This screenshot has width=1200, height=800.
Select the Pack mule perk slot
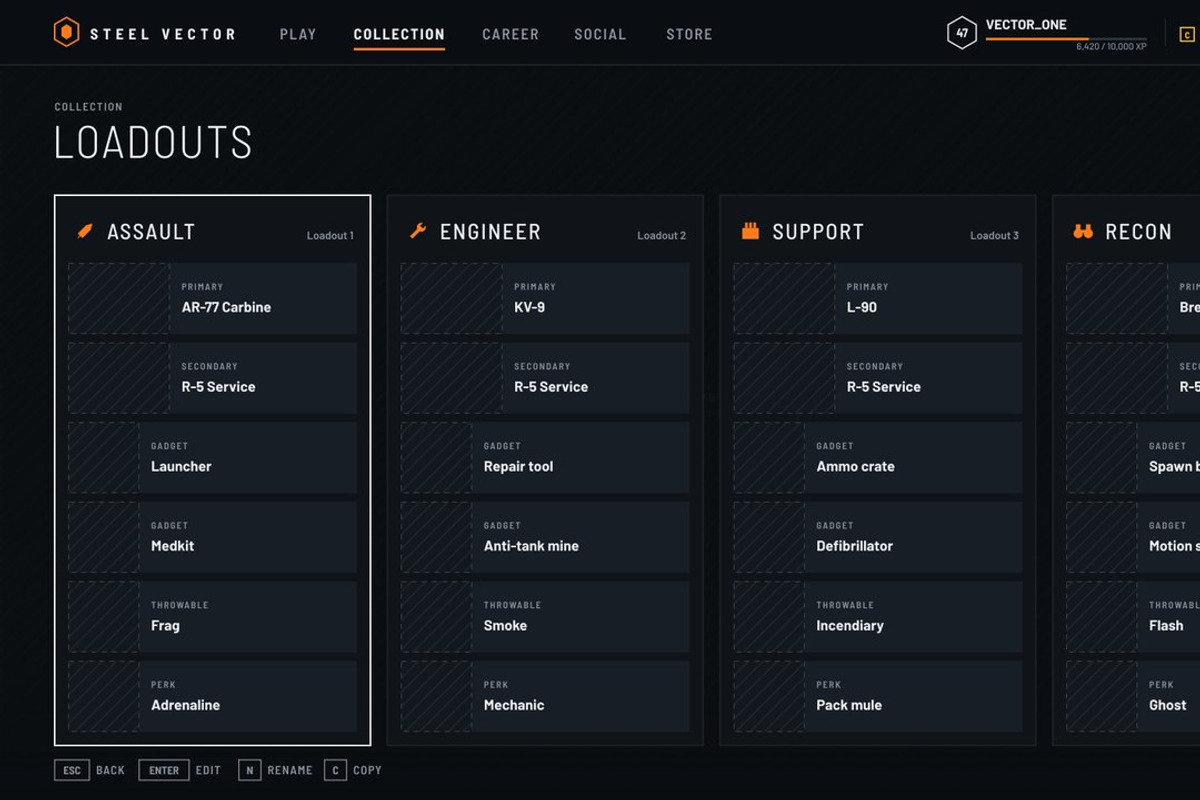pos(878,696)
